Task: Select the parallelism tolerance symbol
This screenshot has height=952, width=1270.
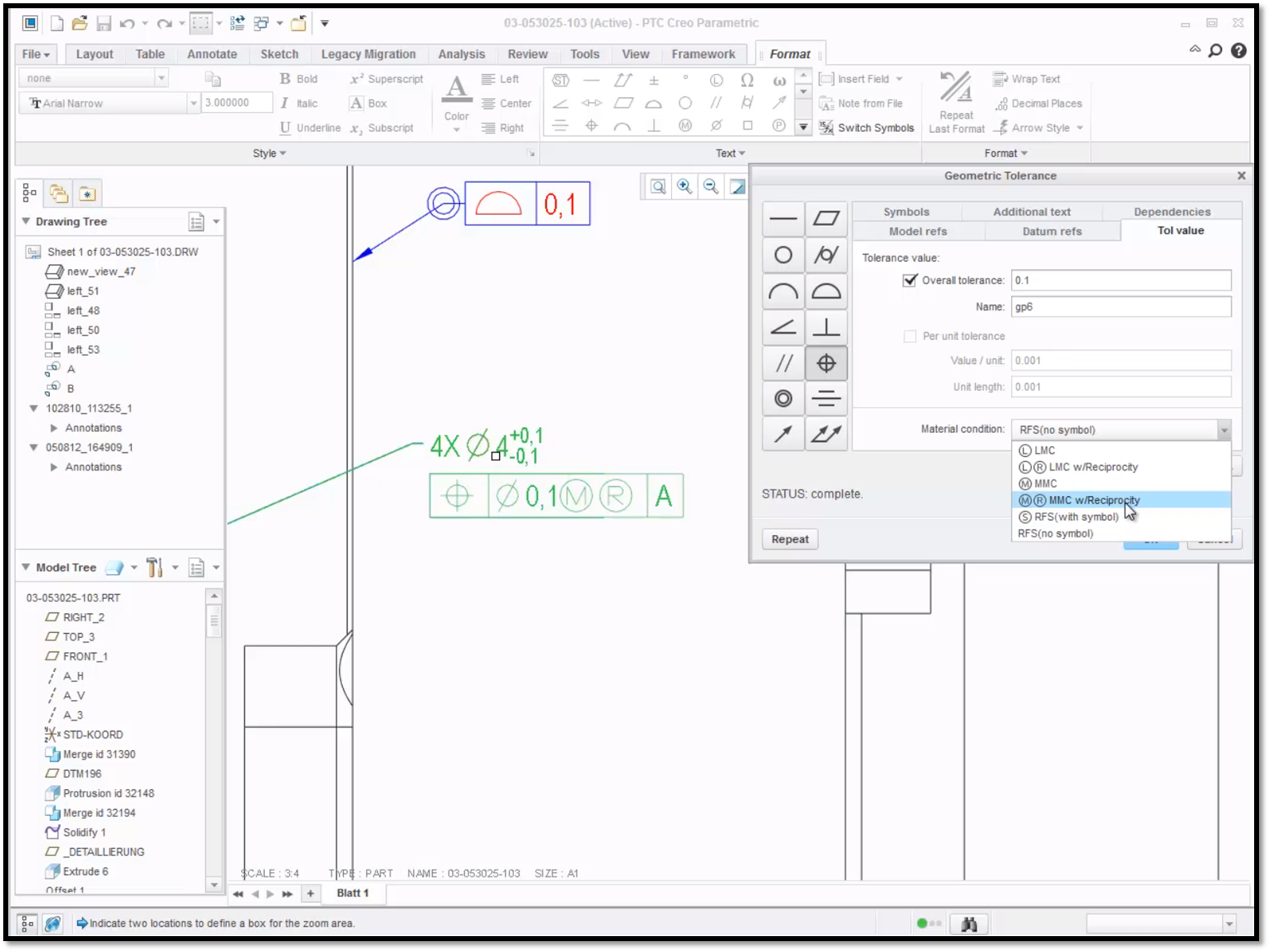Action: (783, 363)
